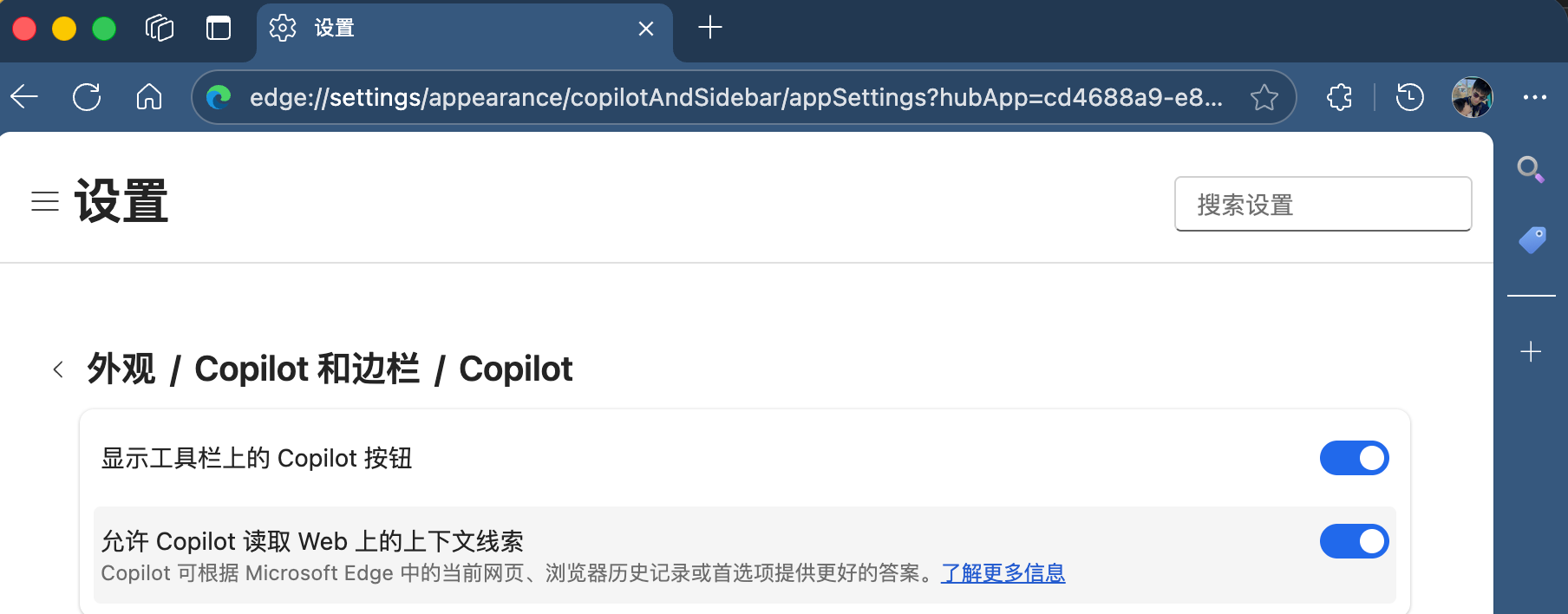Go to the home page icon
This screenshot has height=614, width=1568.
click(x=149, y=97)
